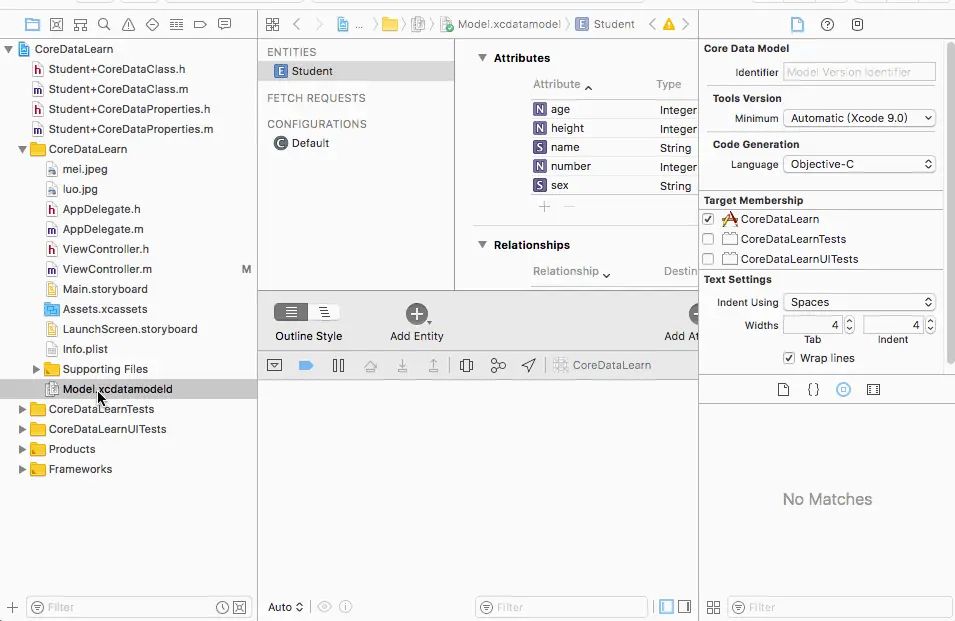Sort by Relationship column header
Viewport: 955px width, 621px height.
tap(571, 272)
